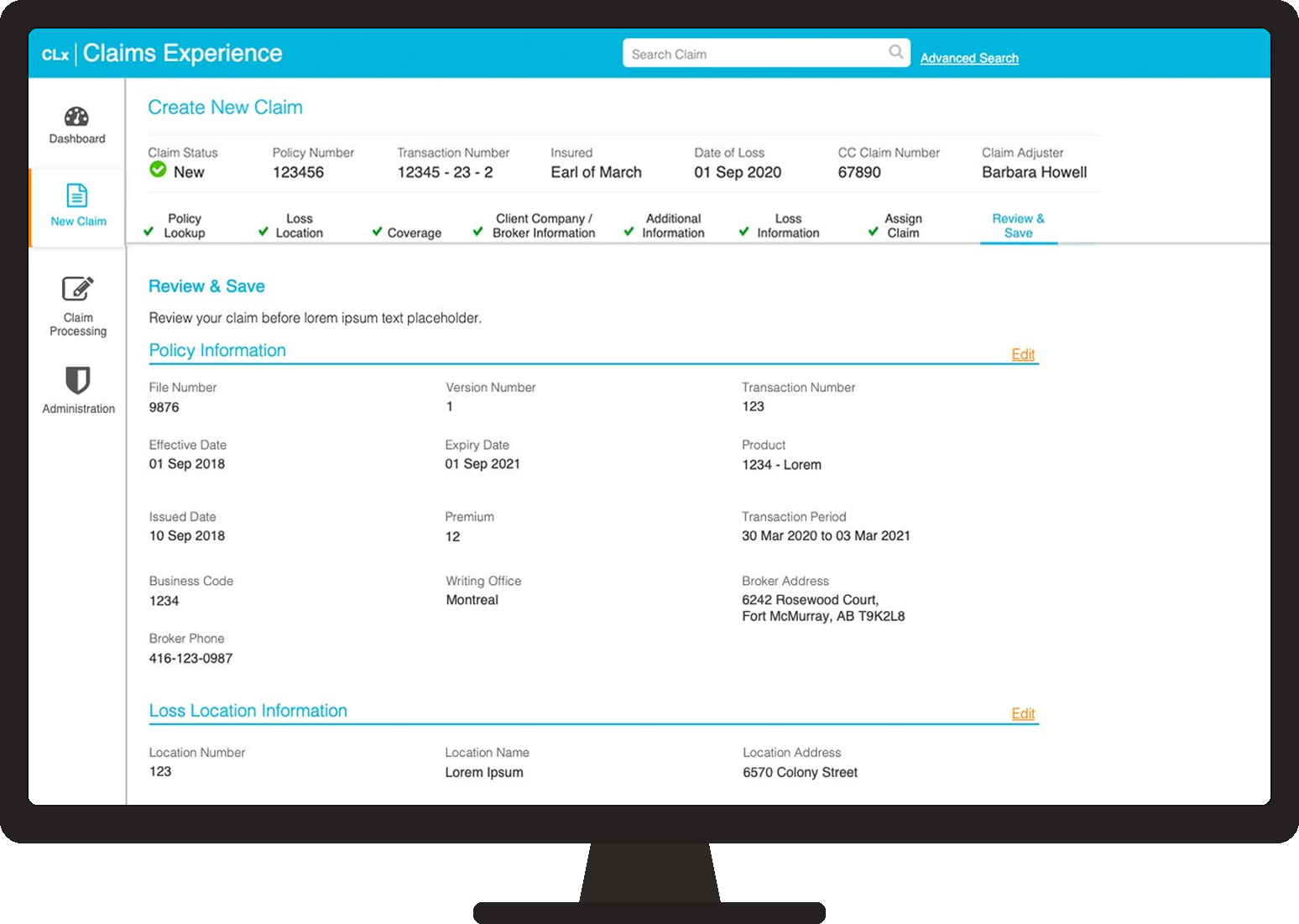
Task: Open the Administration shield icon
Action: point(78,380)
